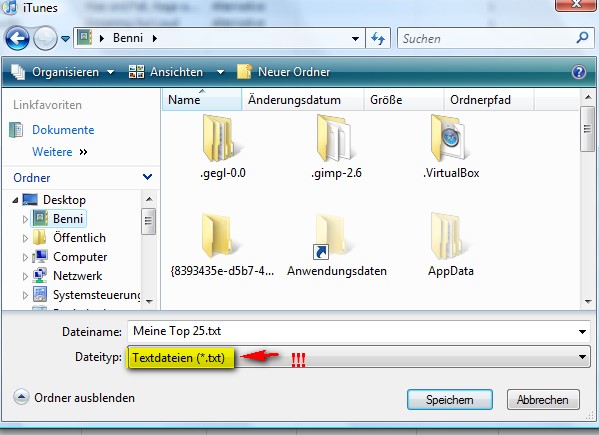
Task: Click the Ansichten views button
Action: click(166, 72)
